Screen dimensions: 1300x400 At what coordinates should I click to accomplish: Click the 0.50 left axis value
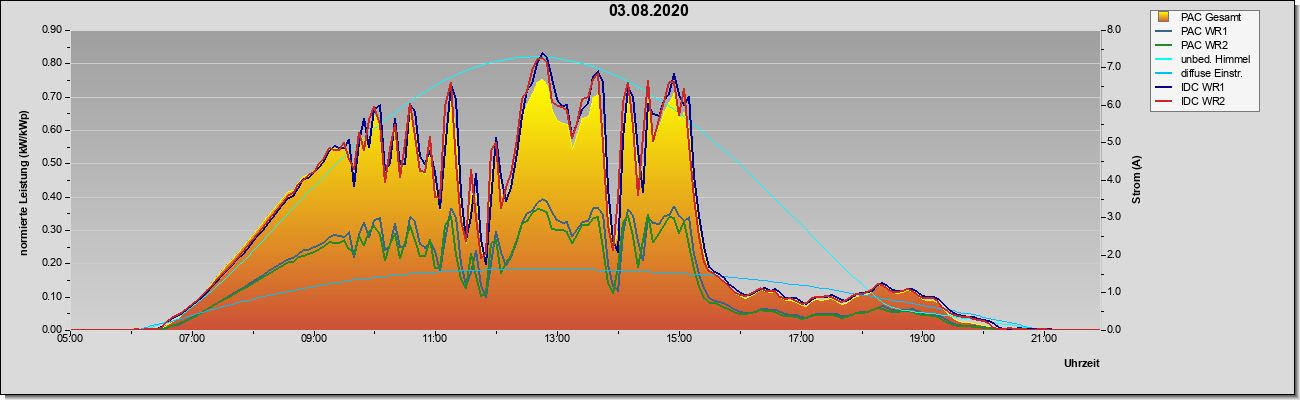53,163
